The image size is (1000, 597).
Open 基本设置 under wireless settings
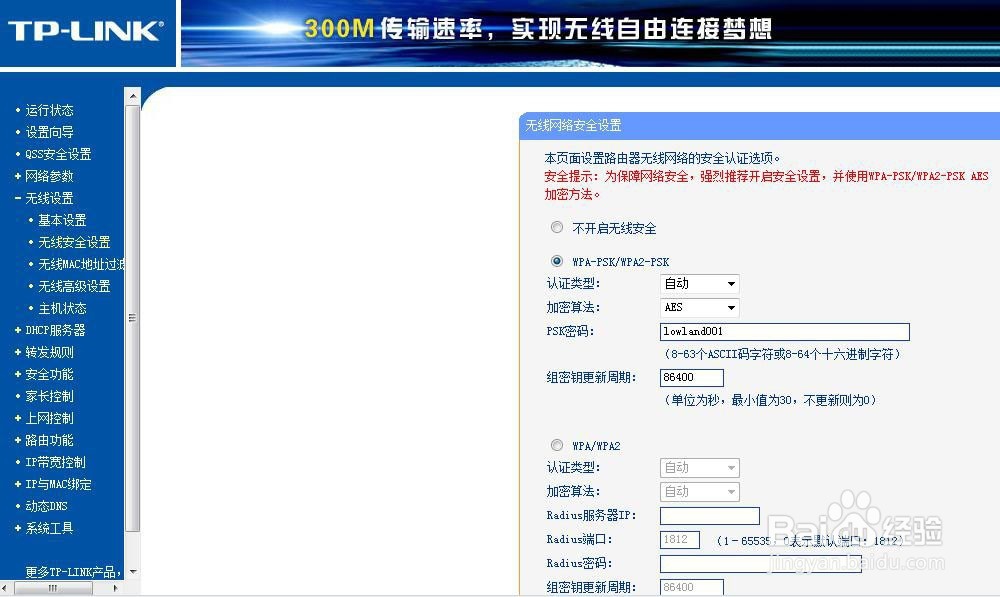point(62,220)
